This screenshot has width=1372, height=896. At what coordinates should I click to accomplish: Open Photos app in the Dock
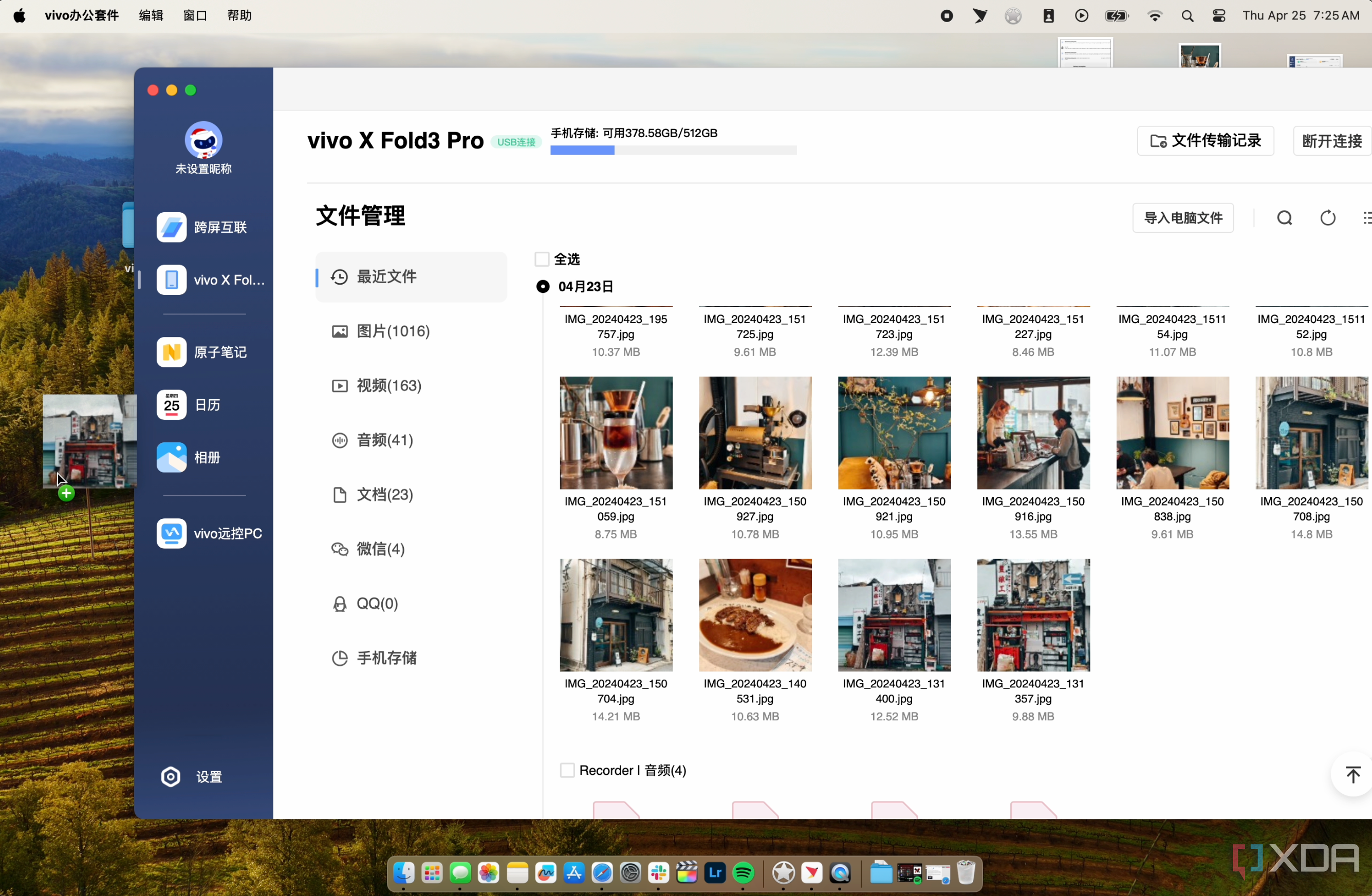pyautogui.click(x=488, y=873)
